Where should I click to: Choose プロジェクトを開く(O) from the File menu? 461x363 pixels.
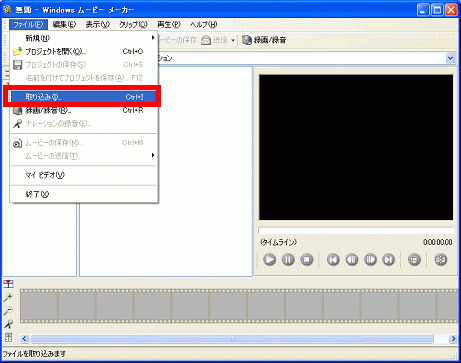(x=84, y=51)
